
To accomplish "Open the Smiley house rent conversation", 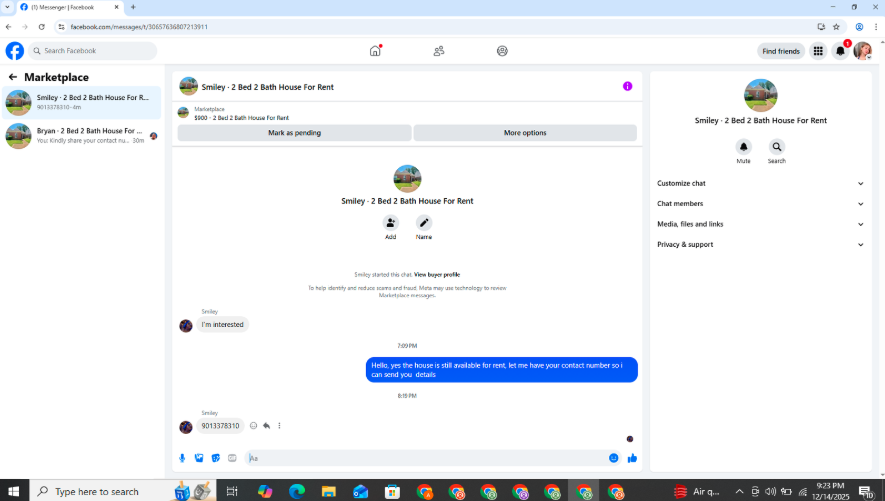I will (81, 102).
